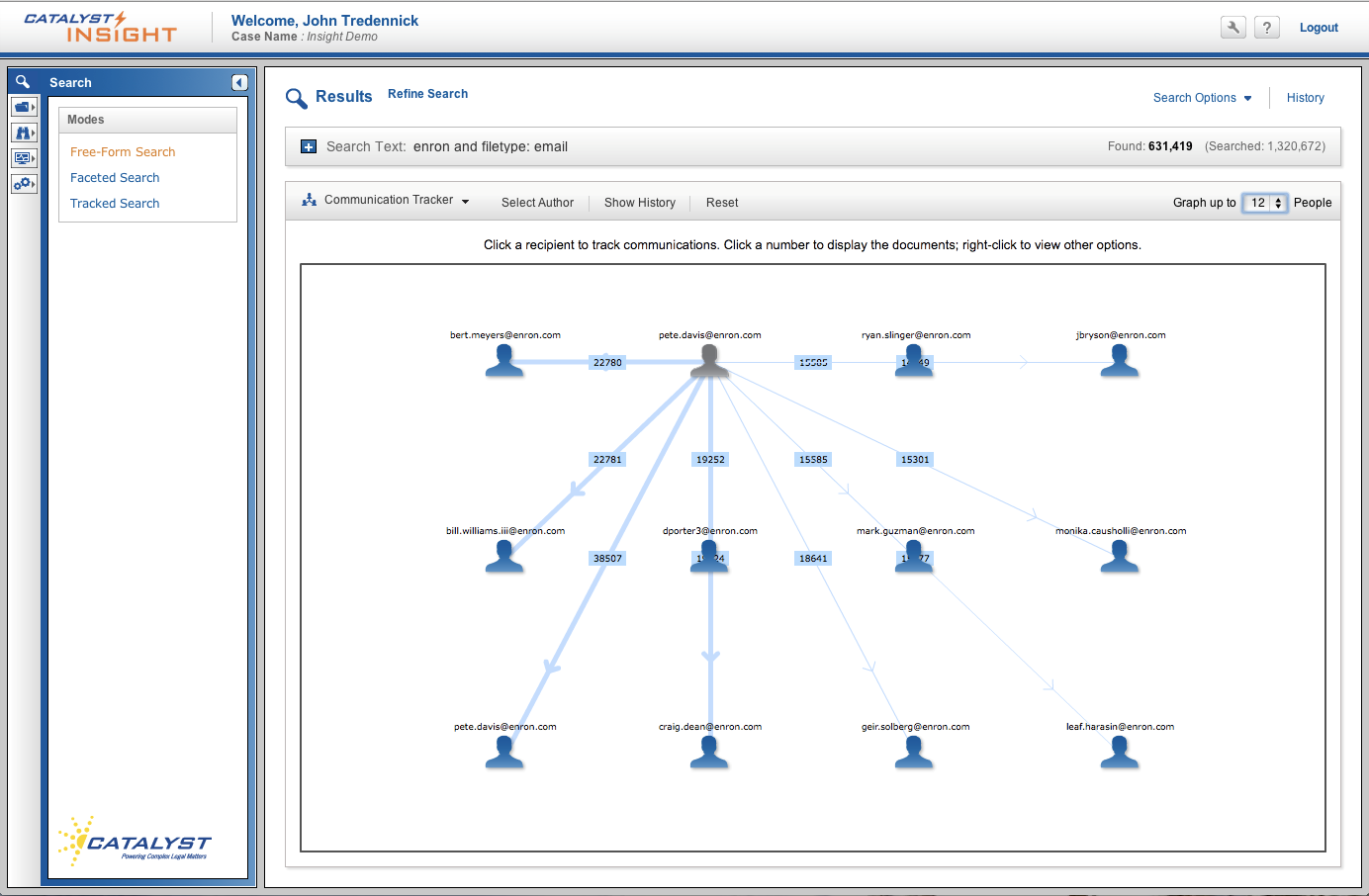Click Select Author in tracker toolbar
The image size is (1369, 896).
point(537,203)
